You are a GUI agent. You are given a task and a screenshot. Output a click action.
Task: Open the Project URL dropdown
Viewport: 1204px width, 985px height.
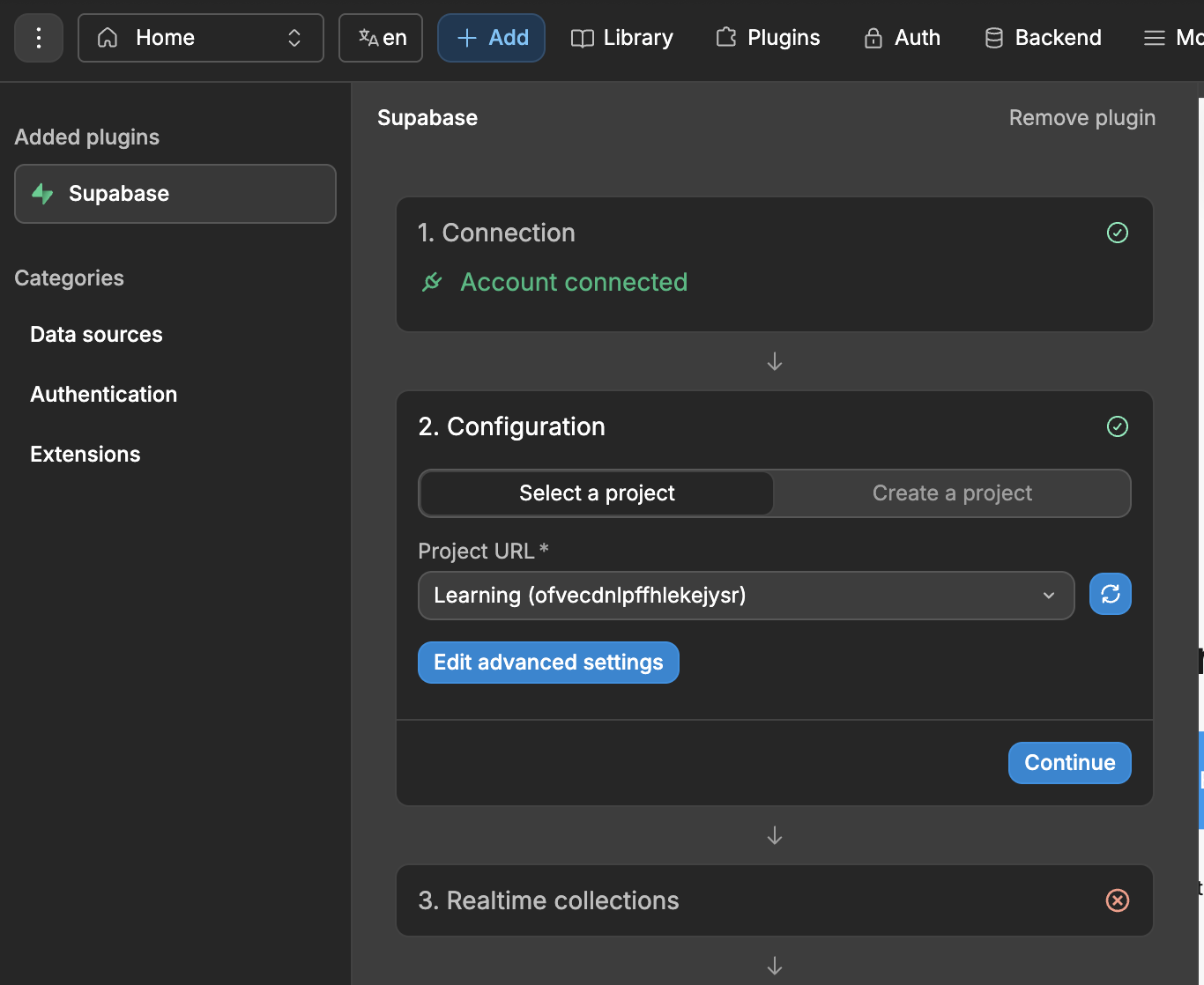point(746,596)
